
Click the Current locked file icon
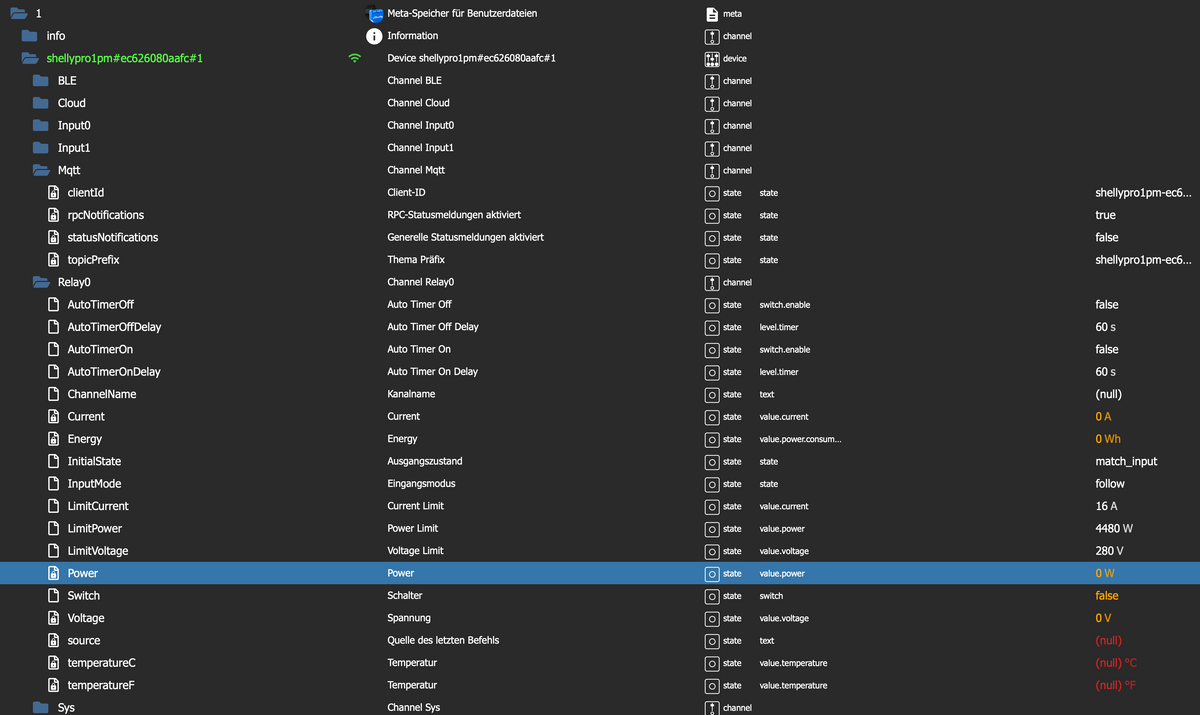(54, 416)
